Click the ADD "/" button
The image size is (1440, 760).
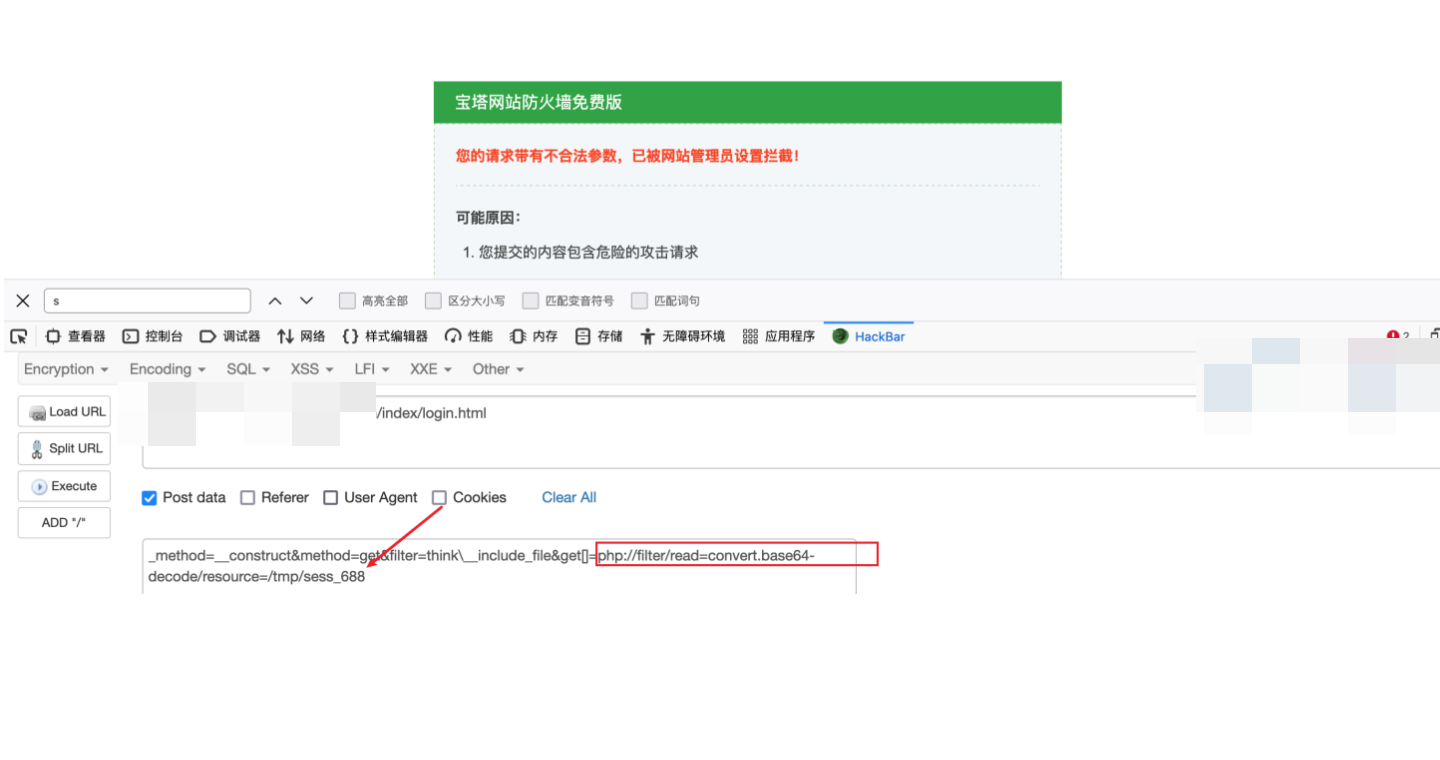pos(65,522)
